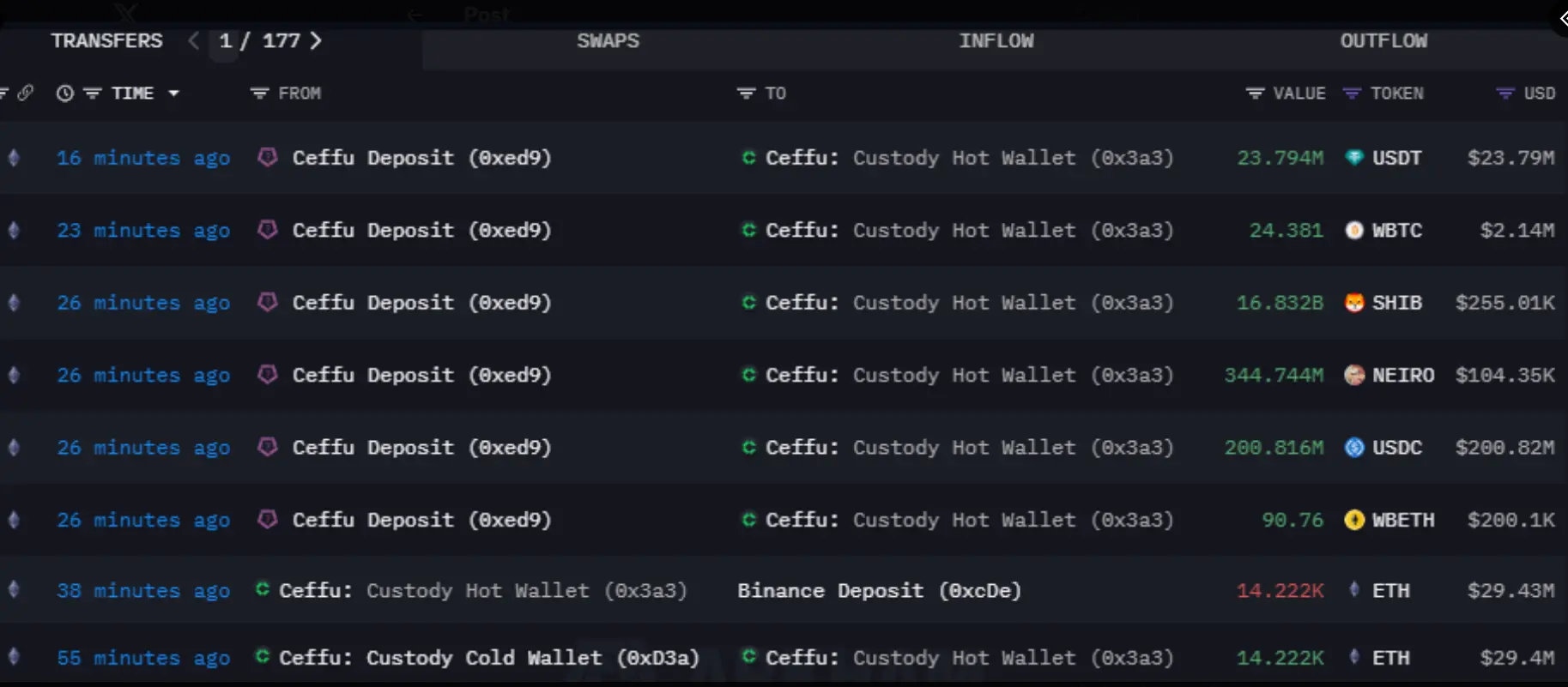Click the green Ceffu custody icon beside Custody Hot Wallet
Viewport: 1568px width, 687px height.
[x=748, y=158]
